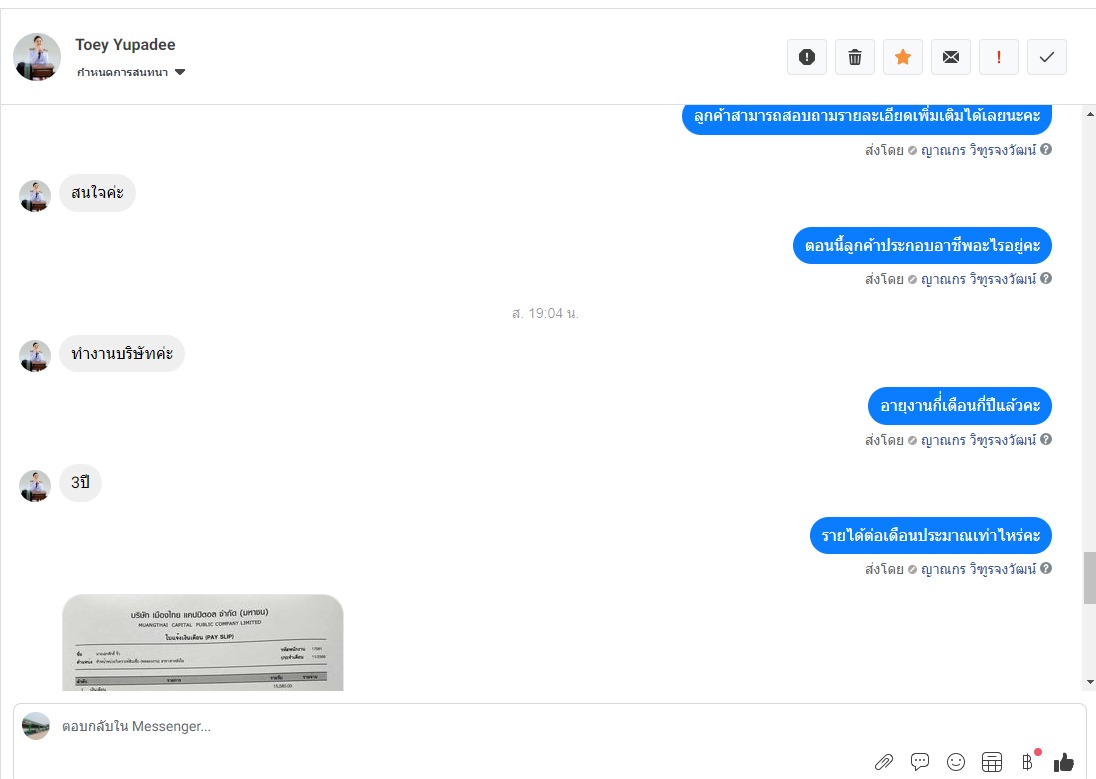The width and height of the screenshot is (1096, 779).
Task: Mark conversation unread with envelope icon
Action: coord(951,57)
